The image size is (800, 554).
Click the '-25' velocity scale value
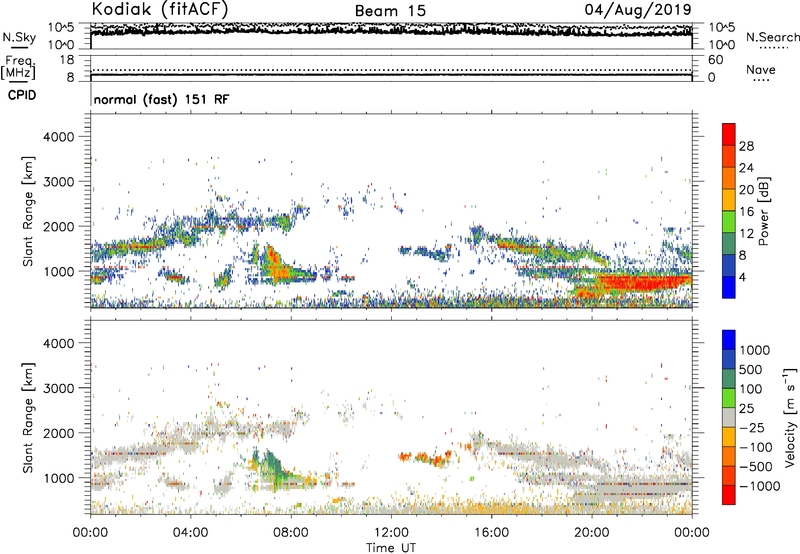point(751,428)
